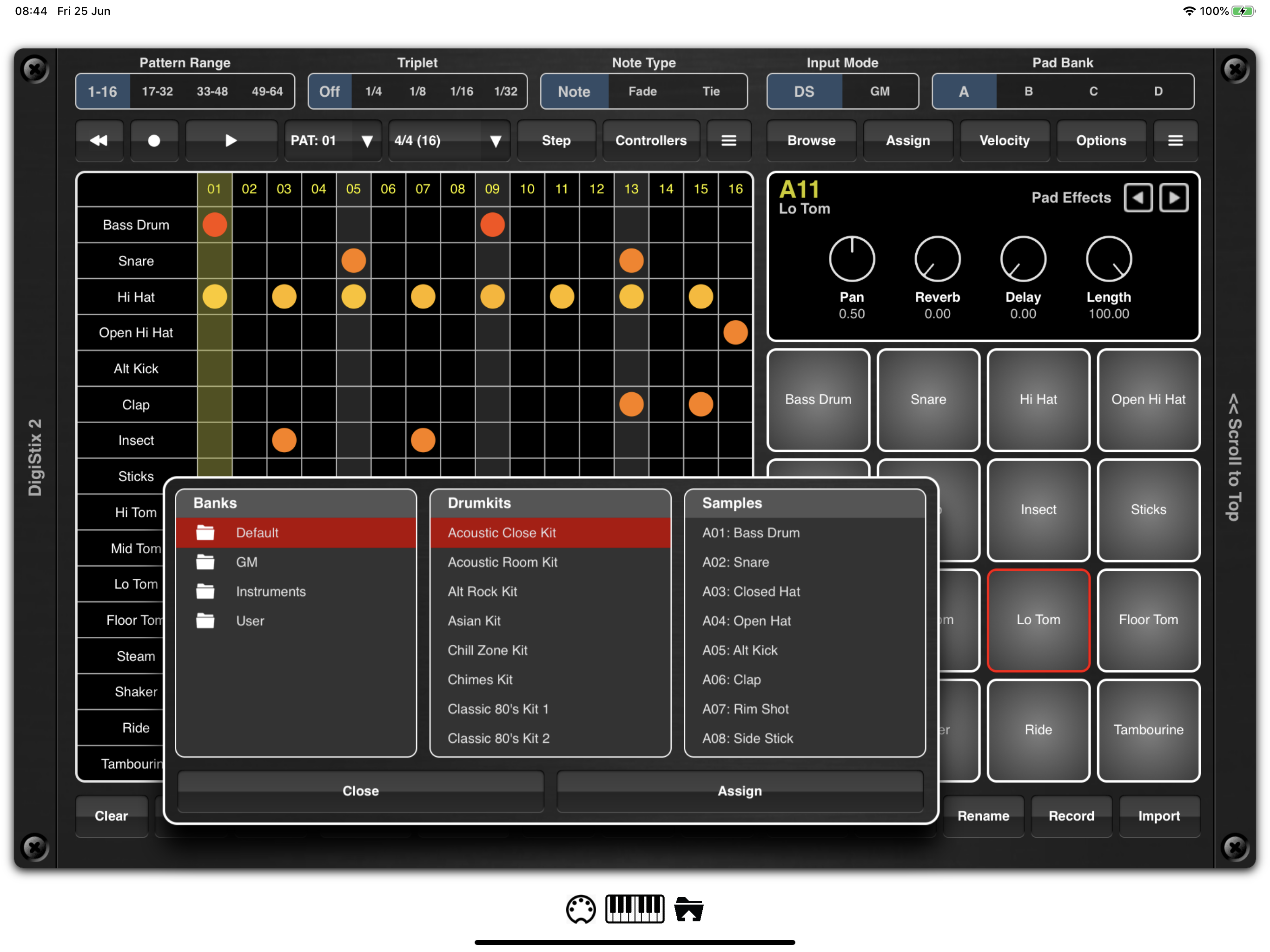The image size is (1270, 952).
Task: Open the file folder icon at bottom
Action: (688, 909)
